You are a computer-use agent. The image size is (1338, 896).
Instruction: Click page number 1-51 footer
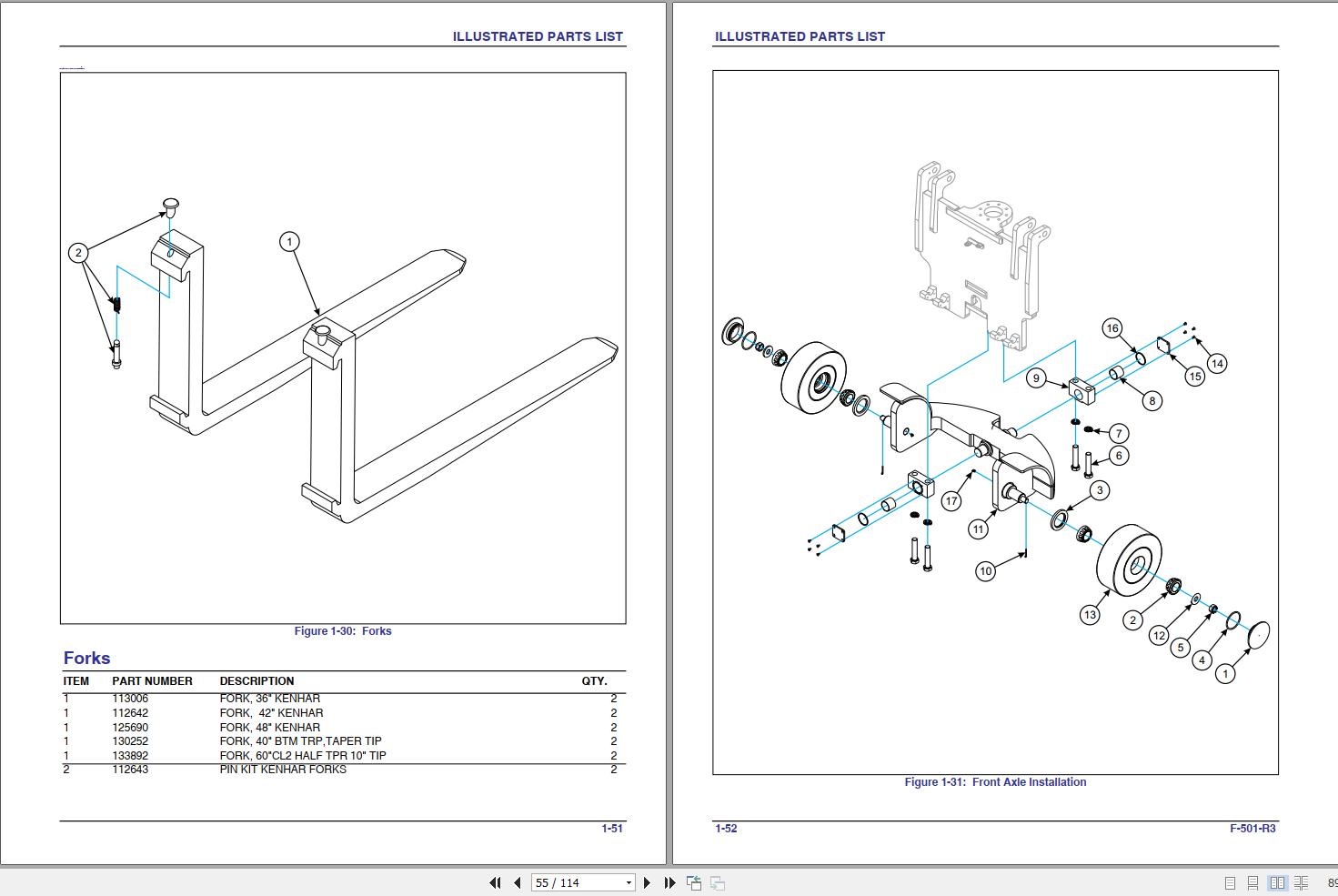click(612, 829)
